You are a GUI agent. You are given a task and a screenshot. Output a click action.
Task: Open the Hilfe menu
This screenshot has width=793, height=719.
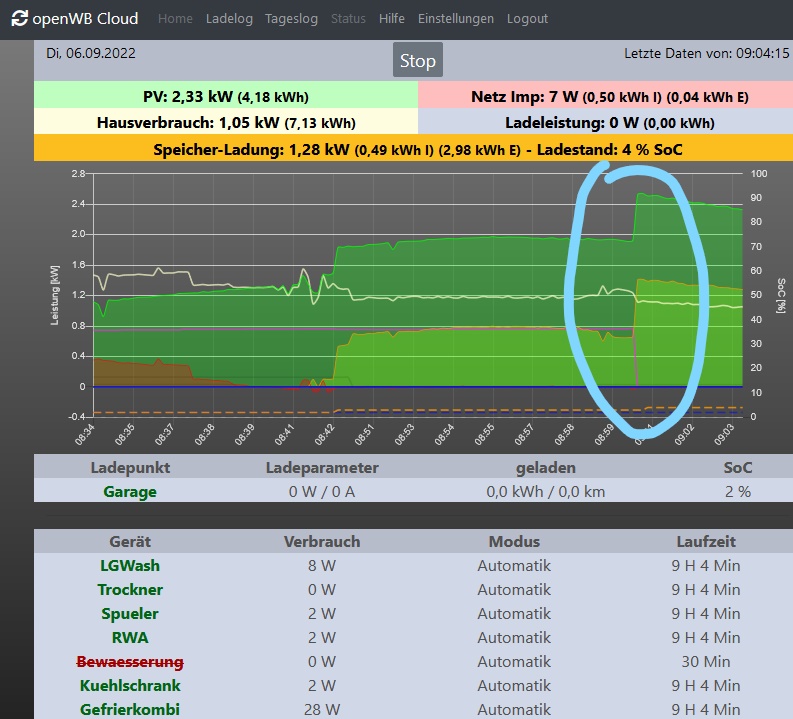(x=391, y=18)
